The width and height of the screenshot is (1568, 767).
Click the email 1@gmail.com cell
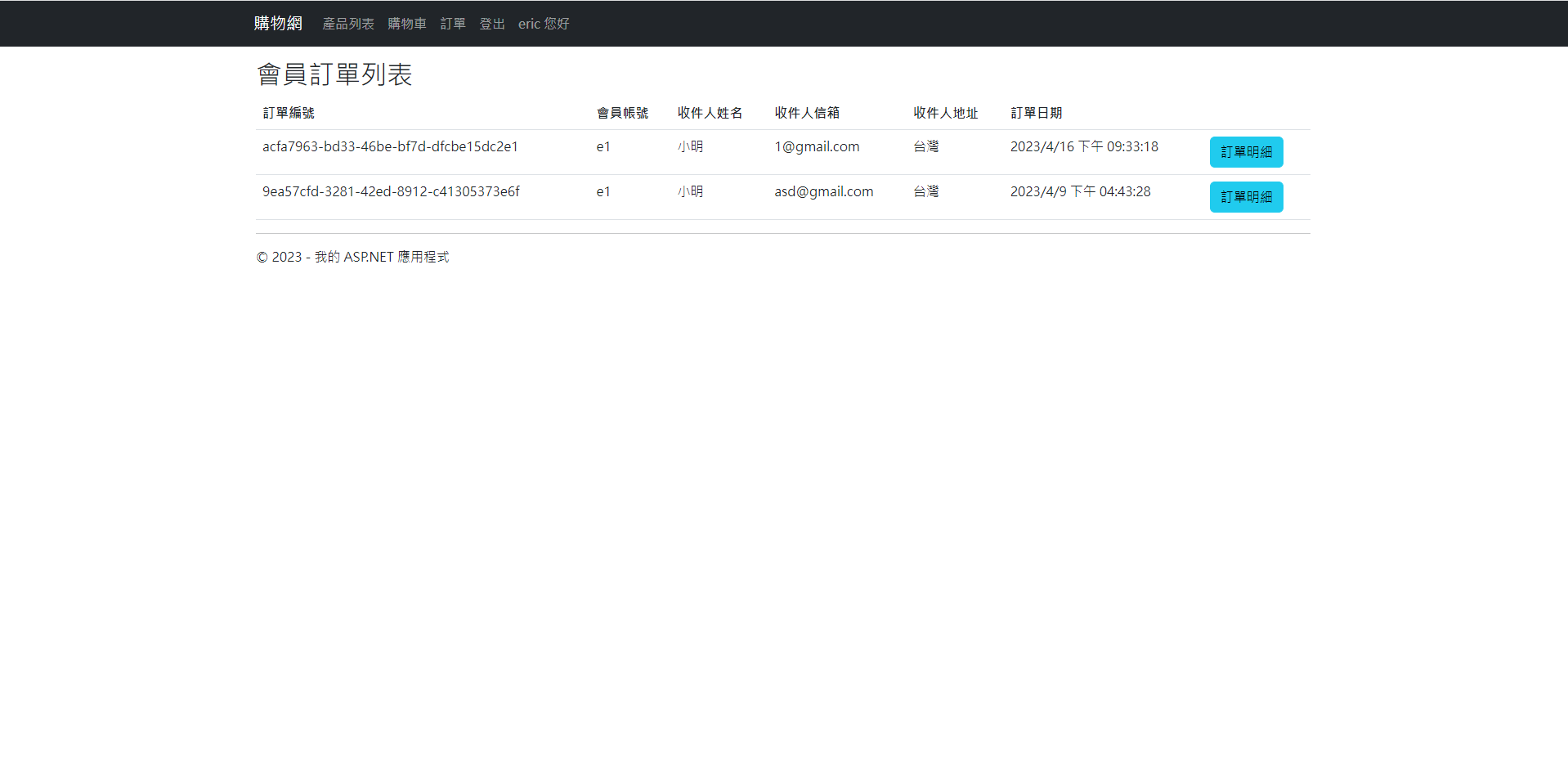[x=817, y=146]
